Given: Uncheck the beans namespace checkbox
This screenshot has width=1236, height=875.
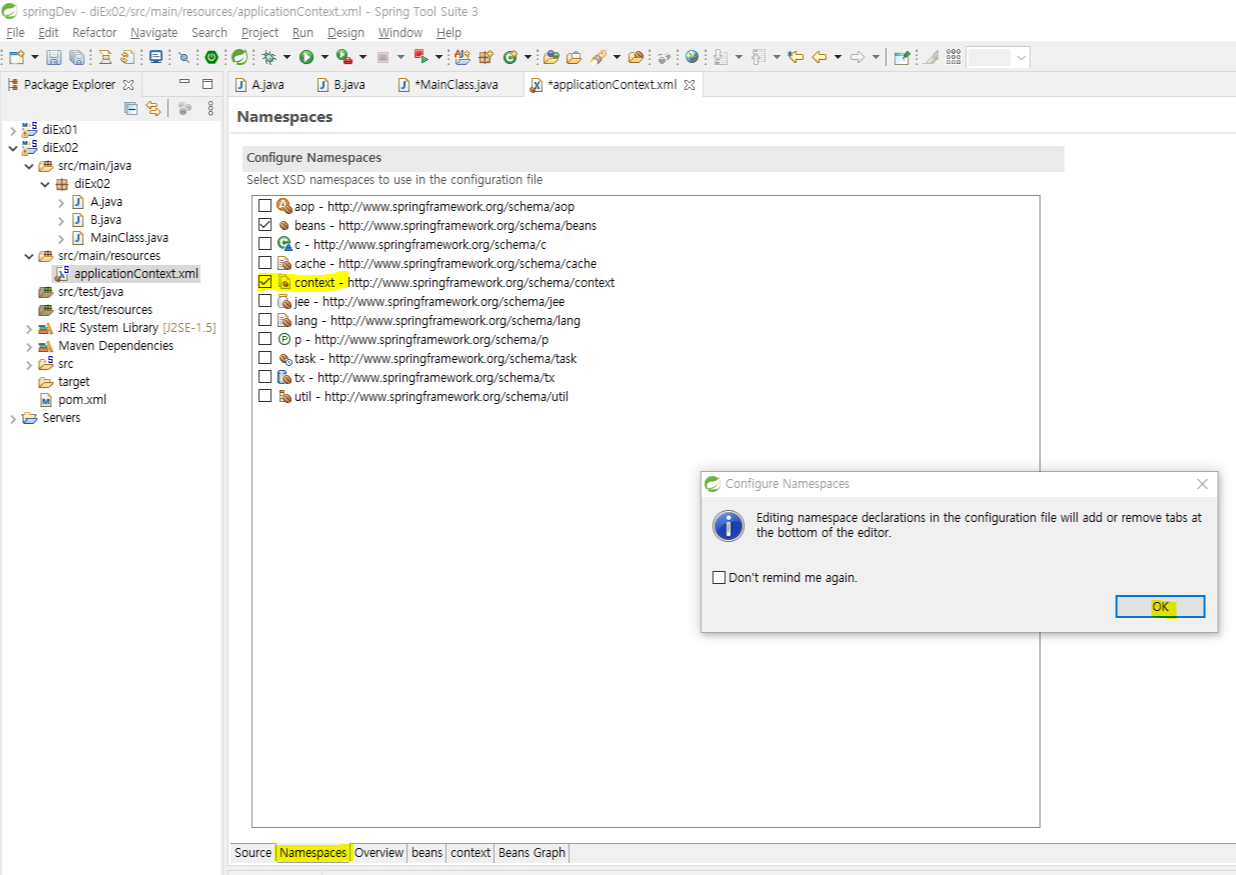Looking at the screenshot, I should tap(265, 225).
